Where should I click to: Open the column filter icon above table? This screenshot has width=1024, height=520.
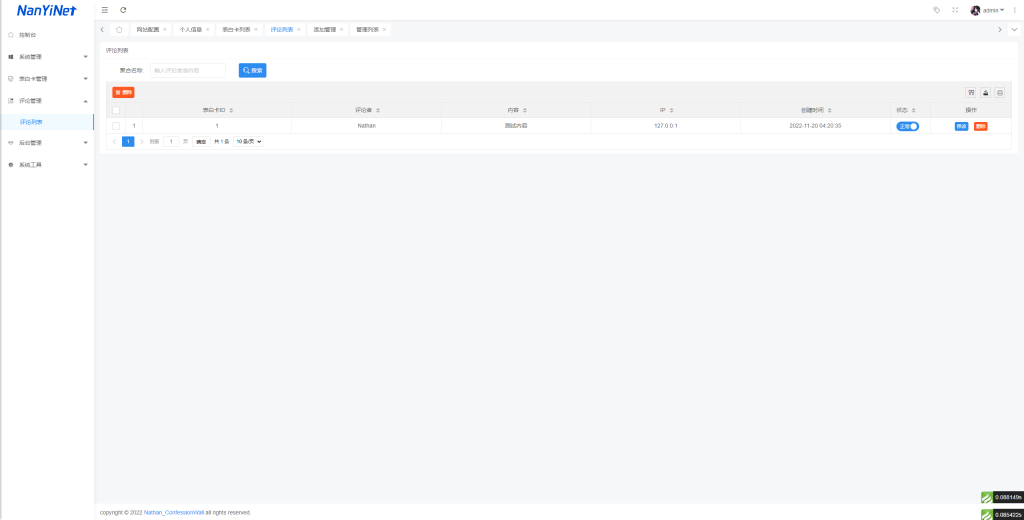970,92
